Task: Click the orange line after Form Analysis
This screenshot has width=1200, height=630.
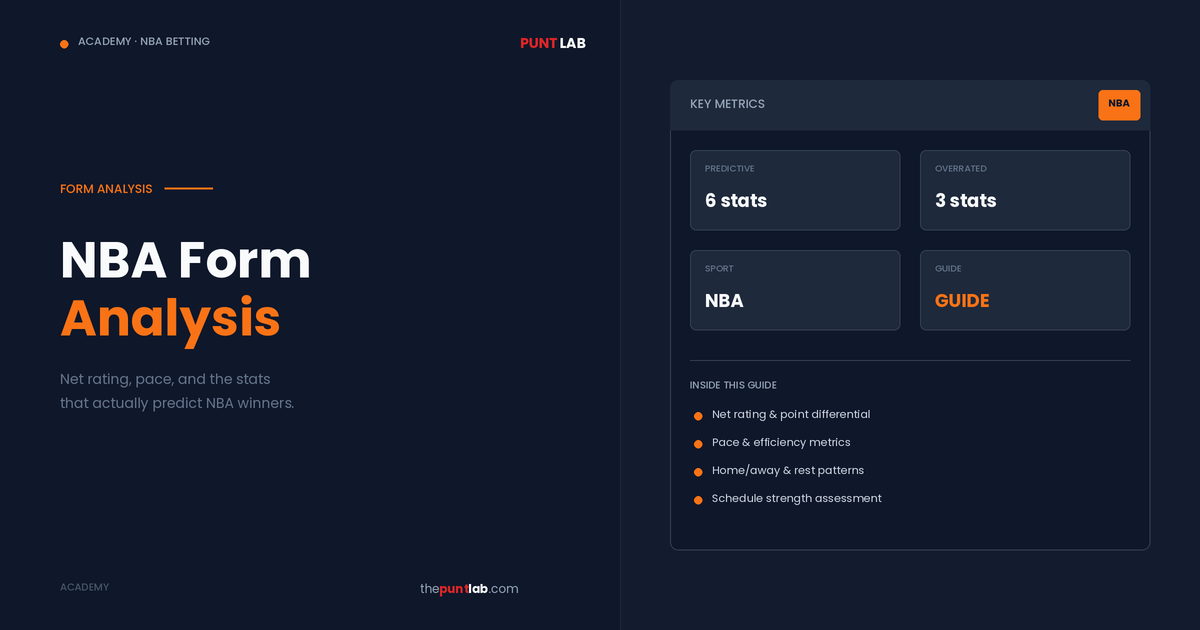Action: pyautogui.click(x=188, y=188)
